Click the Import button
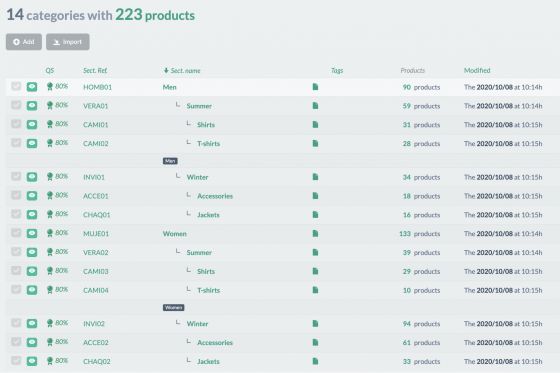The height and width of the screenshot is (373, 560). point(68,42)
